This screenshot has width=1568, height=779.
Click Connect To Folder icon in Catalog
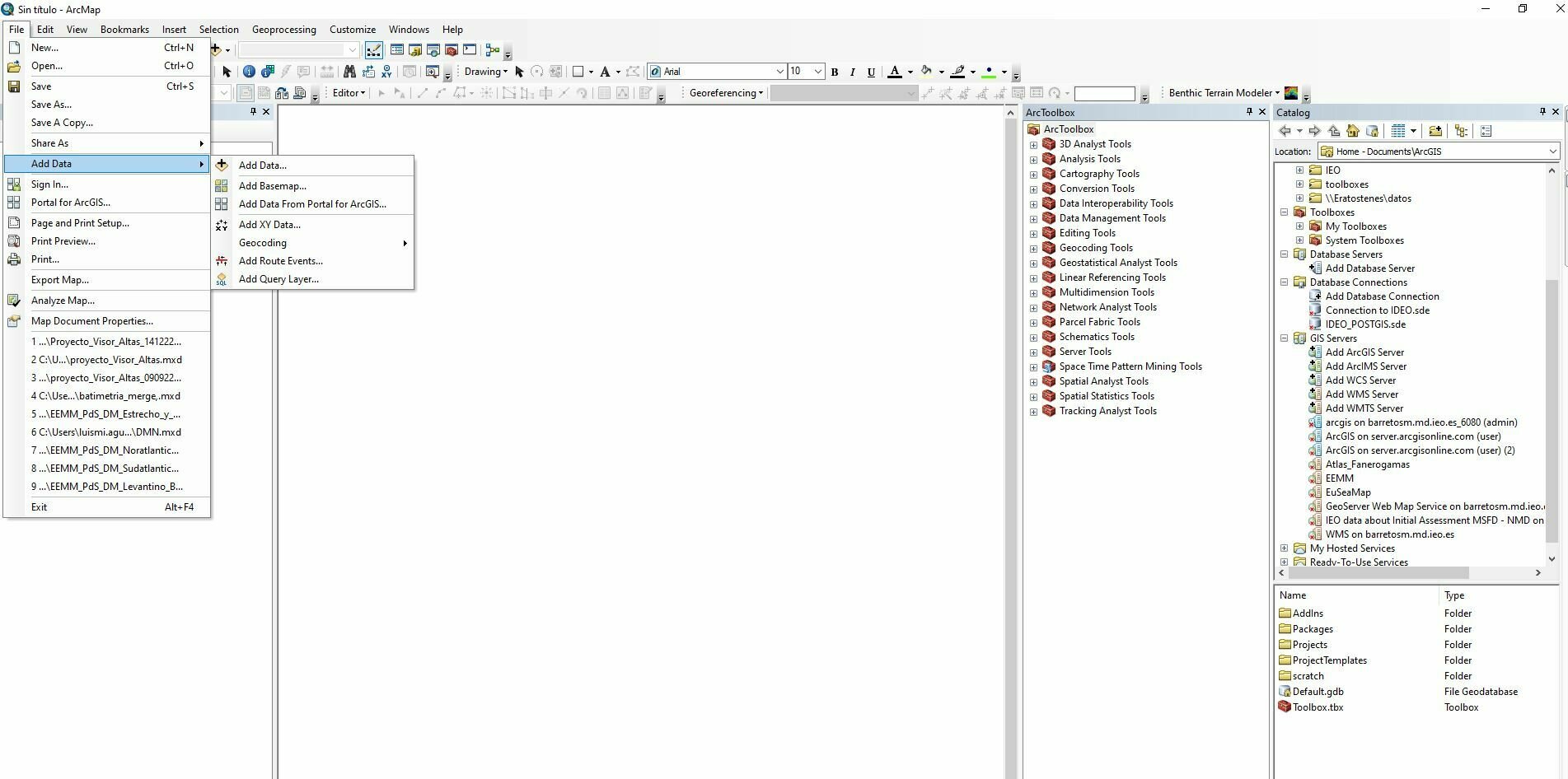pos(1435,131)
